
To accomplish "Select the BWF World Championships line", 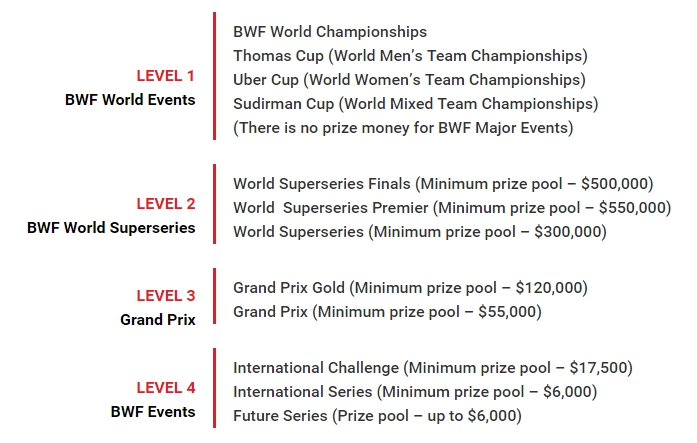I will (330, 32).
